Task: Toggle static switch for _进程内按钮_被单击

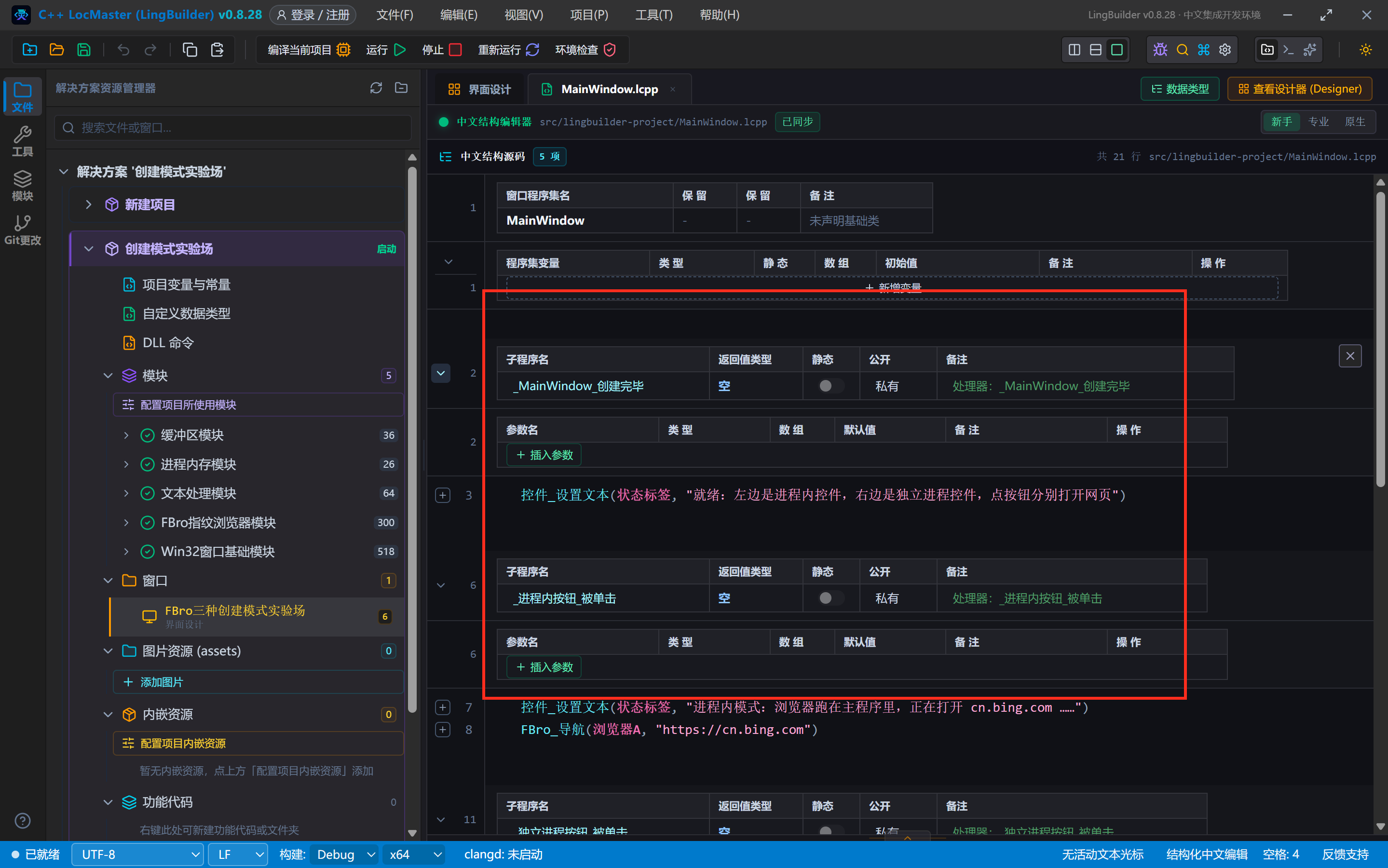Action: click(830, 598)
